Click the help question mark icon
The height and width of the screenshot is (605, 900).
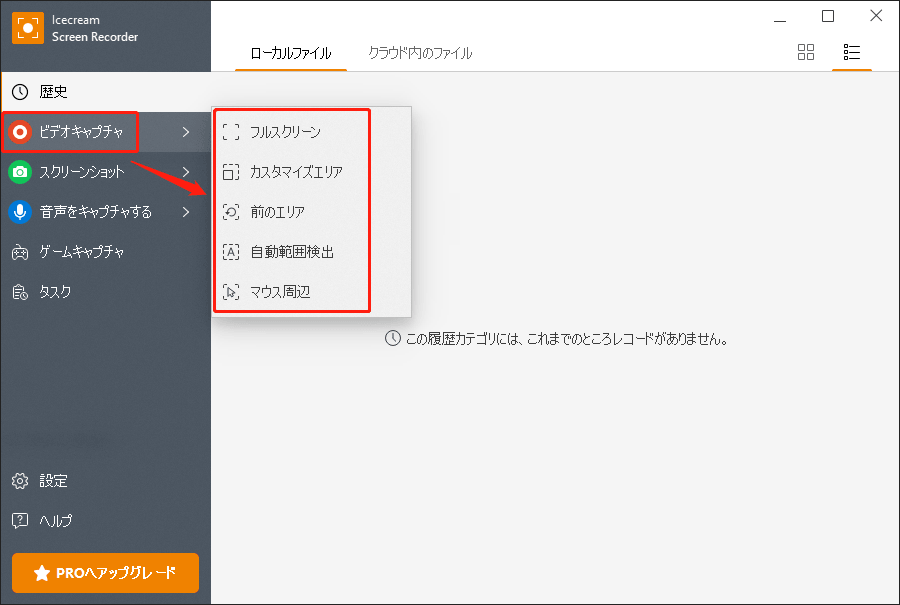pos(20,521)
